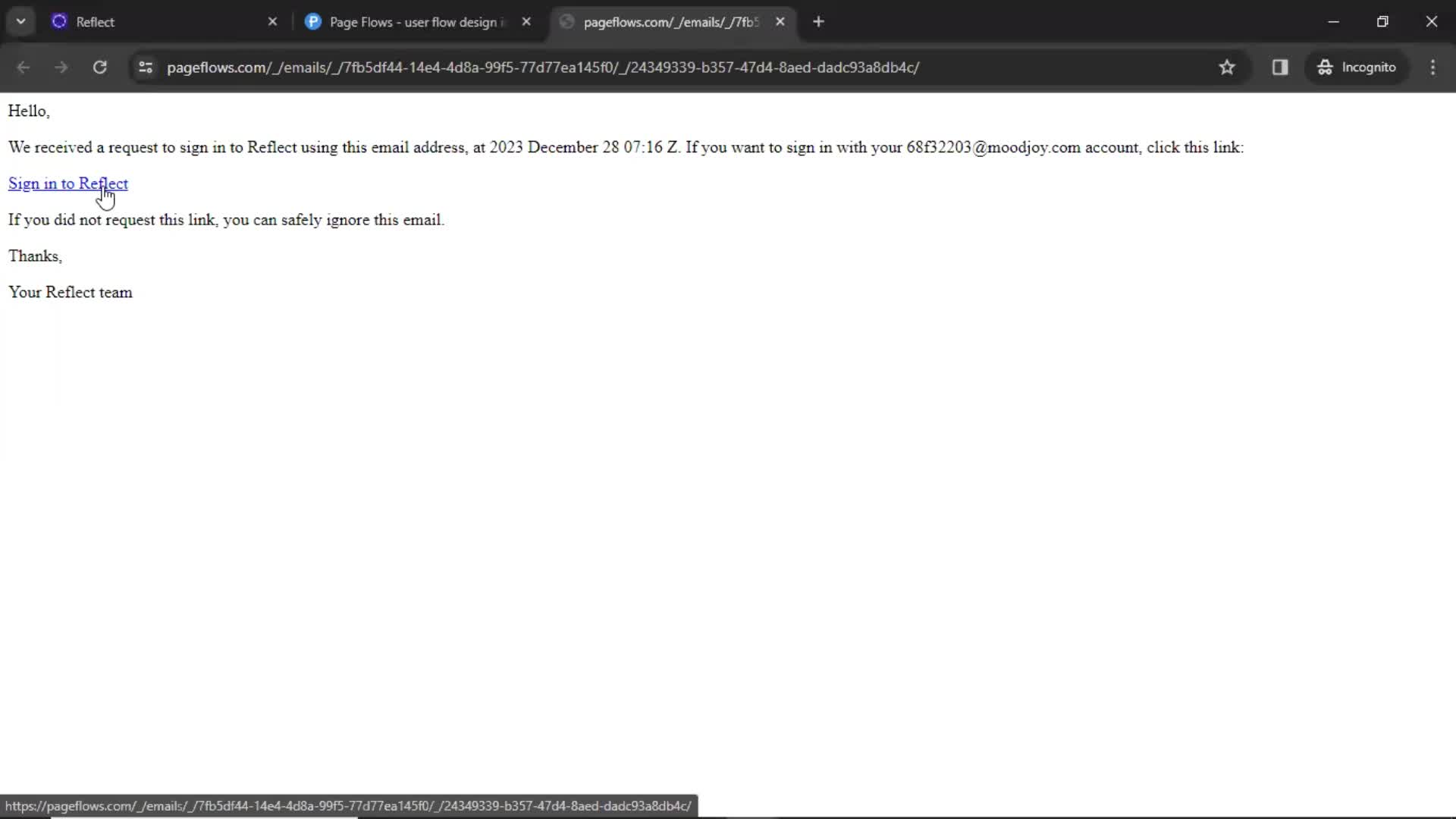Bookmark this page with star icon
The image size is (1456, 819).
tap(1227, 67)
